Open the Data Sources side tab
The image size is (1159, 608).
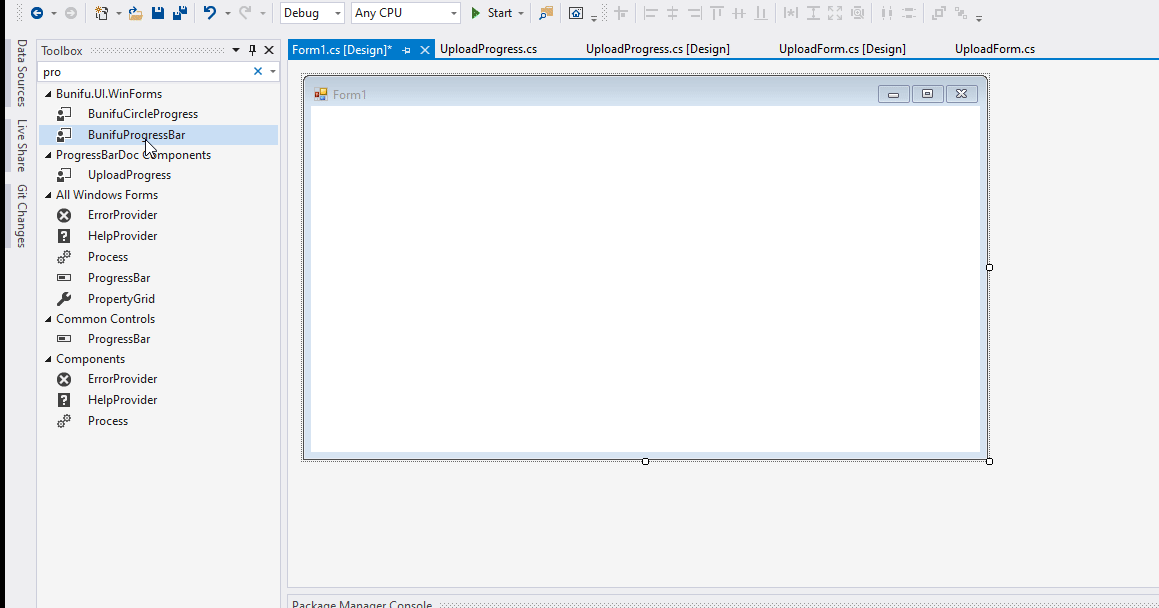click(21, 73)
